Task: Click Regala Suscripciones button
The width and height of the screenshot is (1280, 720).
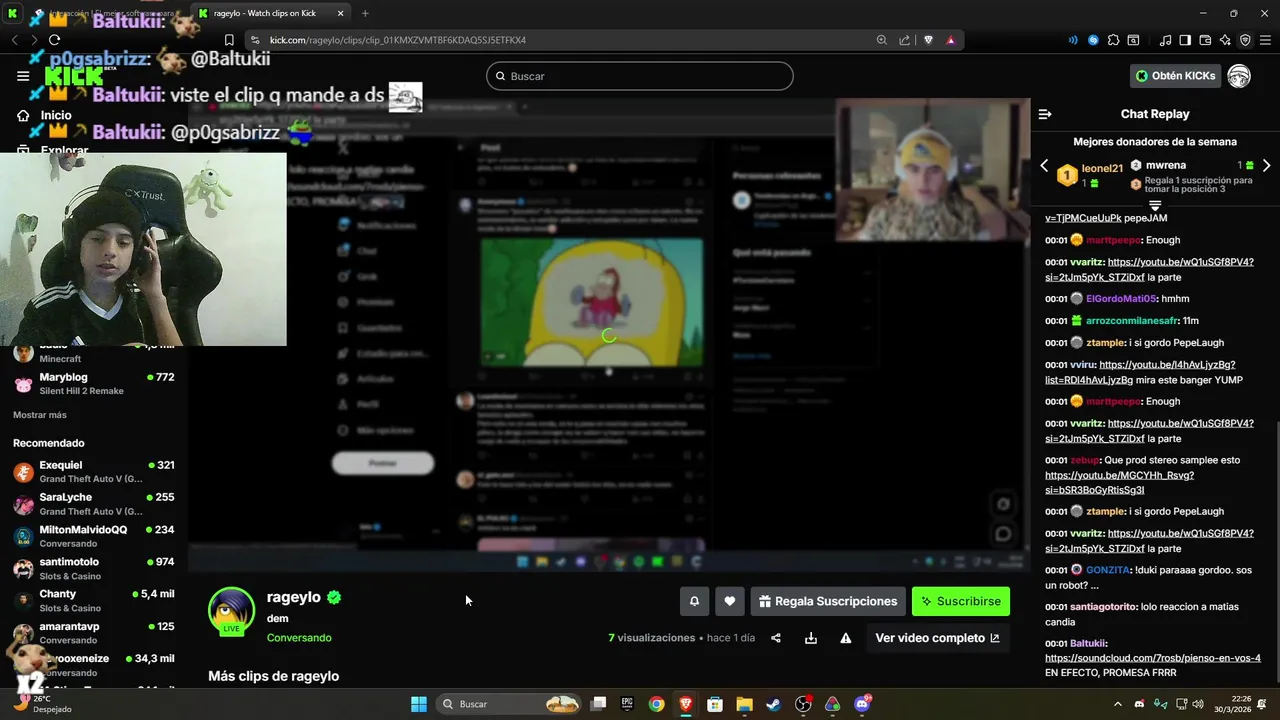Action: click(828, 601)
